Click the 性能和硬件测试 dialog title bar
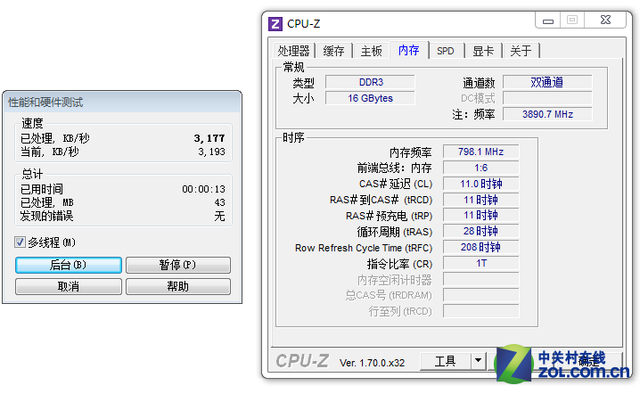The width and height of the screenshot is (640, 394). 122,102
